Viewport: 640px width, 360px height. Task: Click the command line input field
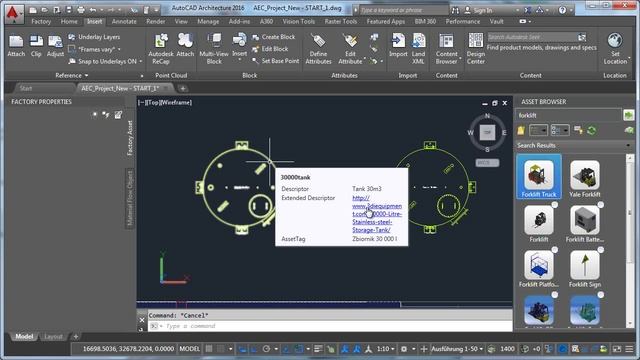(x=330, y=326)
